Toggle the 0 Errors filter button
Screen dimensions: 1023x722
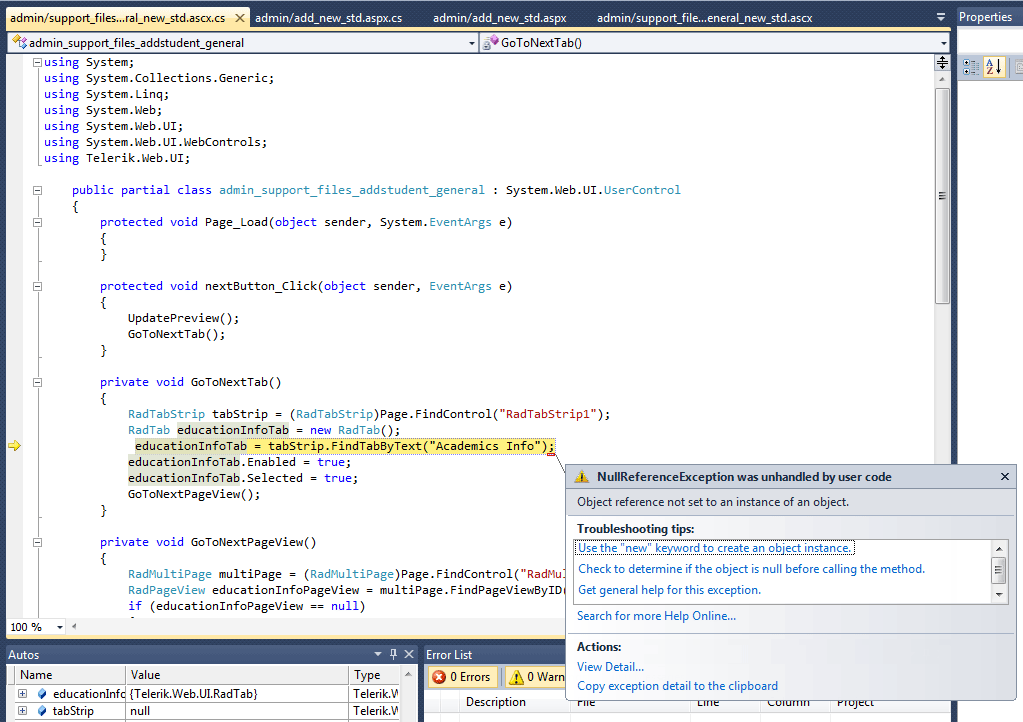(x=461, y=677)
